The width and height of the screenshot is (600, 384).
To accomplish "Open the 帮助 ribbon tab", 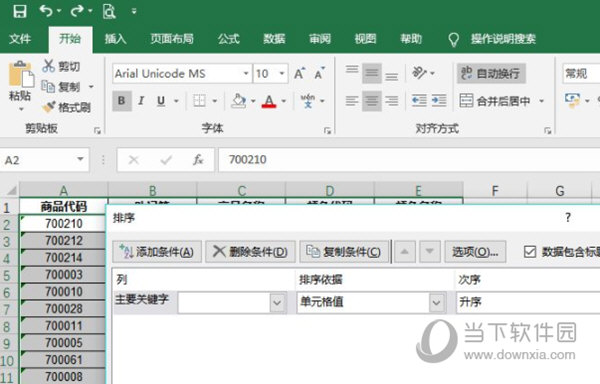I will click(411, 39).
